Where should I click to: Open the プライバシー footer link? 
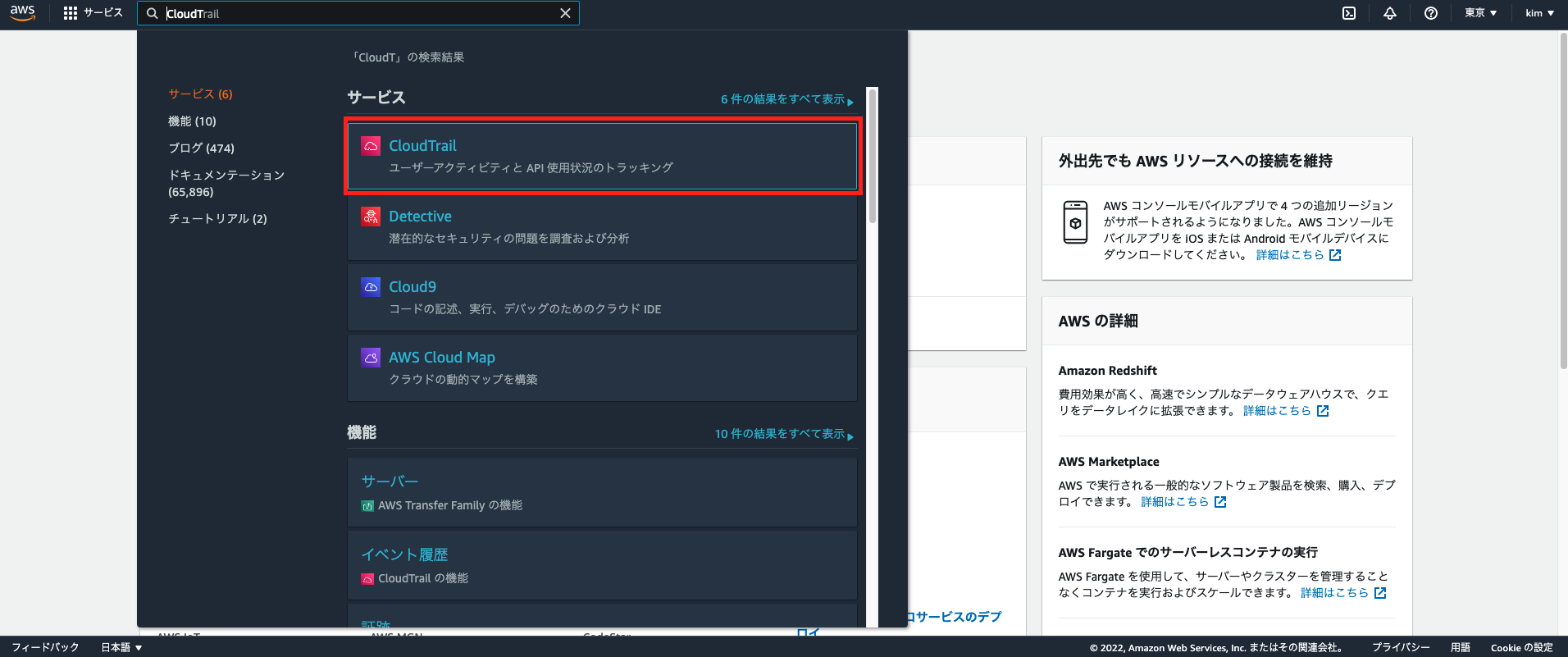1401,647
